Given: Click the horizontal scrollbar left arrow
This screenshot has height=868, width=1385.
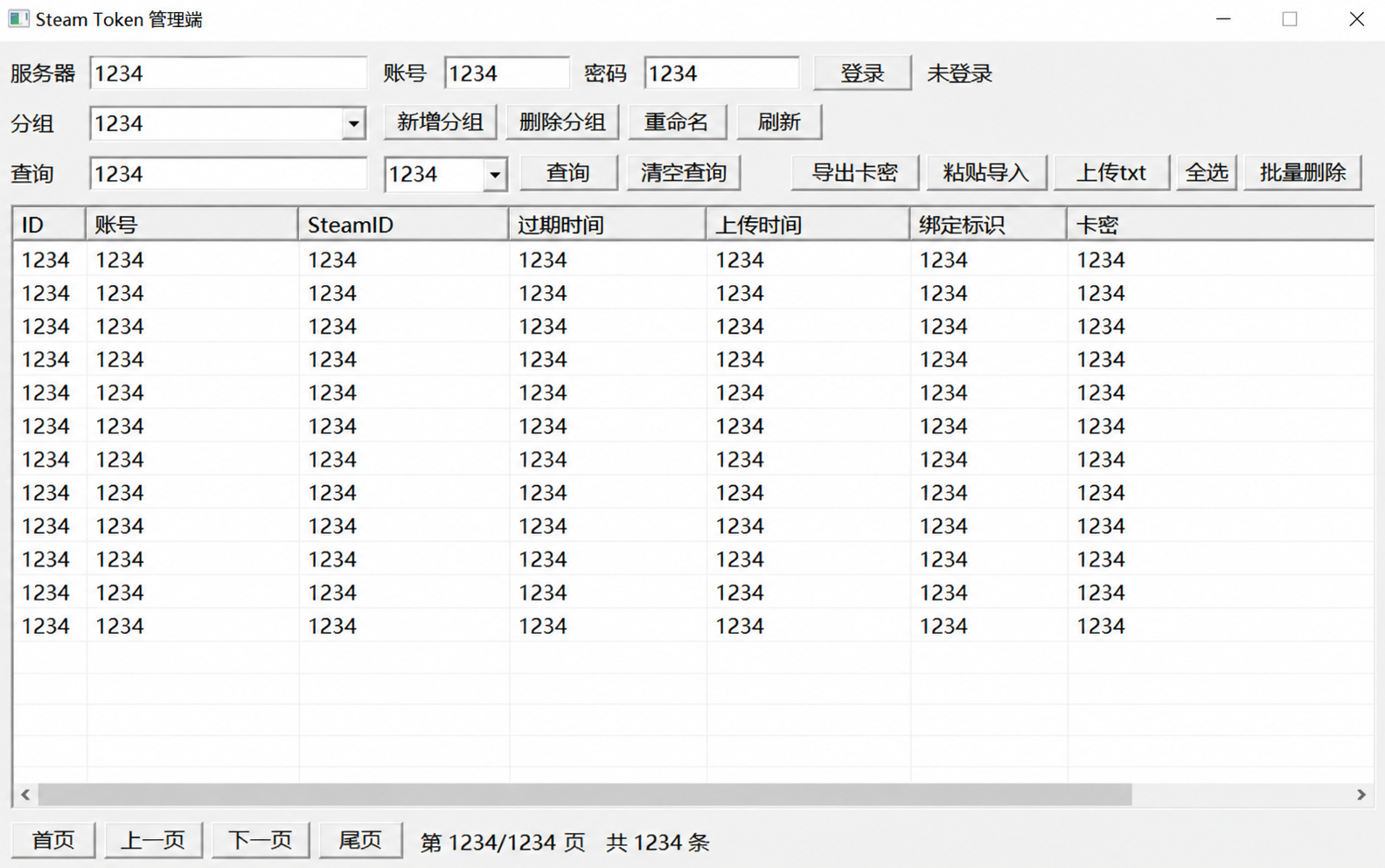Looking at the screenshot, I should (x=25, y=795).
